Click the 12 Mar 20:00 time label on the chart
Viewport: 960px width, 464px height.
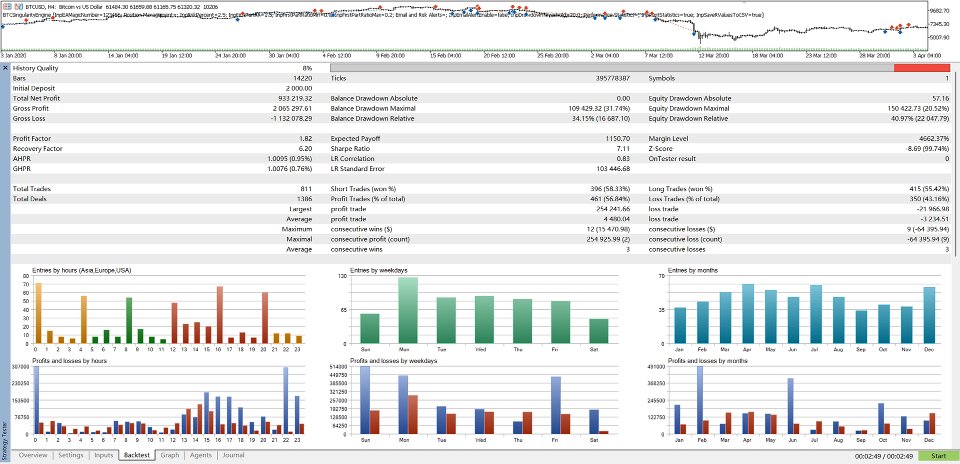click(716, 55)
